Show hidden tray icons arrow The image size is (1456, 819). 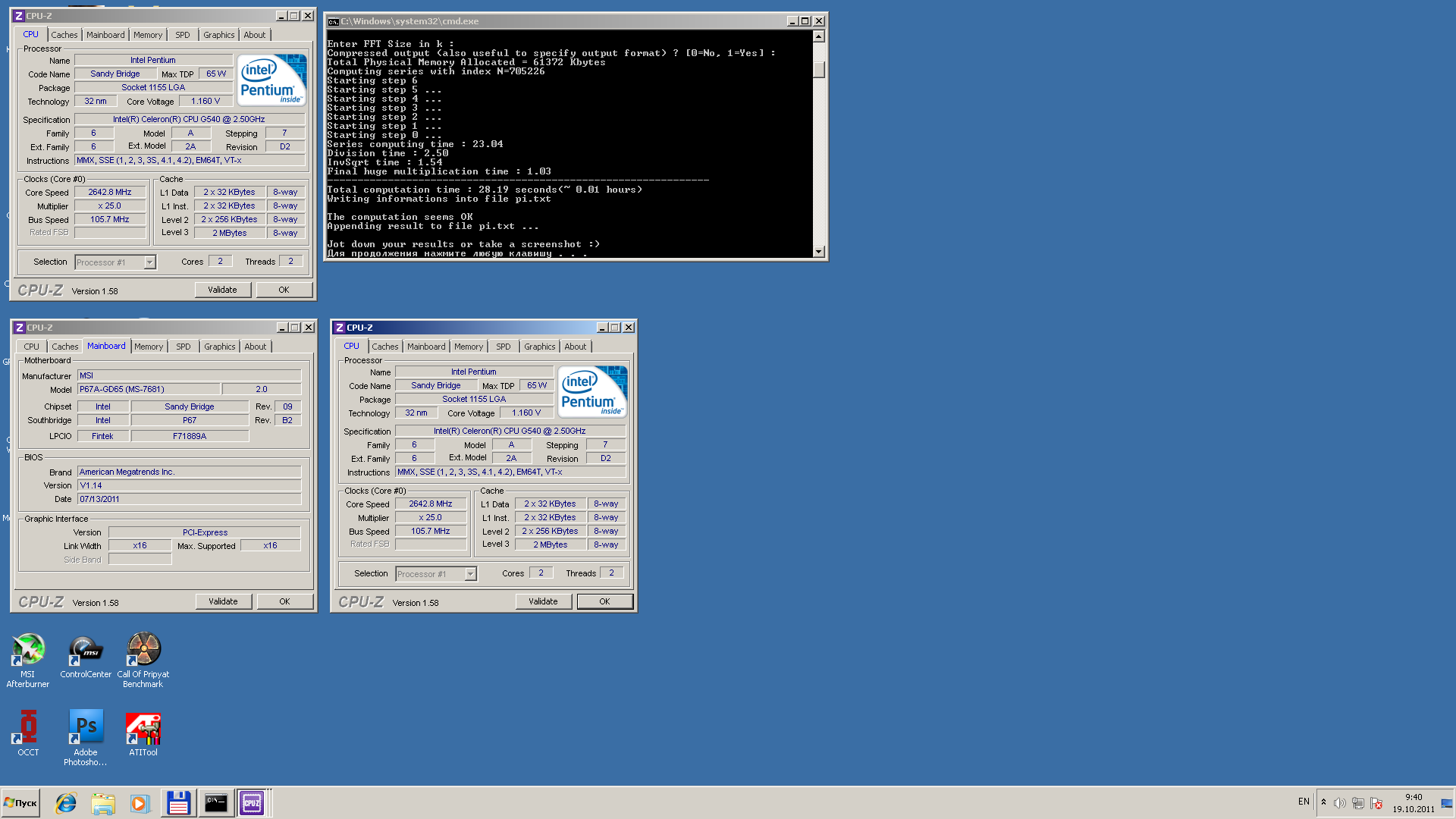[x=1323, y=802]
